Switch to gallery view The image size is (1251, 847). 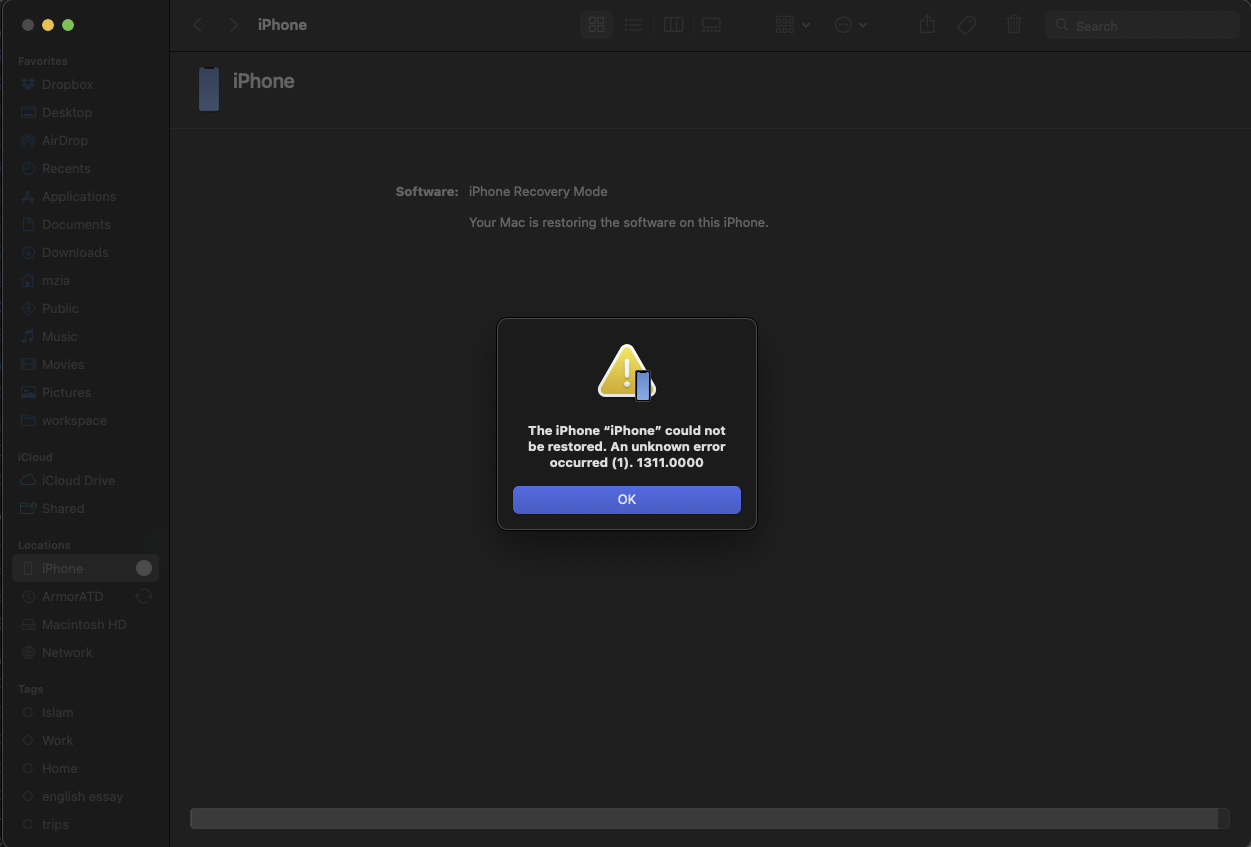(711, 25)
